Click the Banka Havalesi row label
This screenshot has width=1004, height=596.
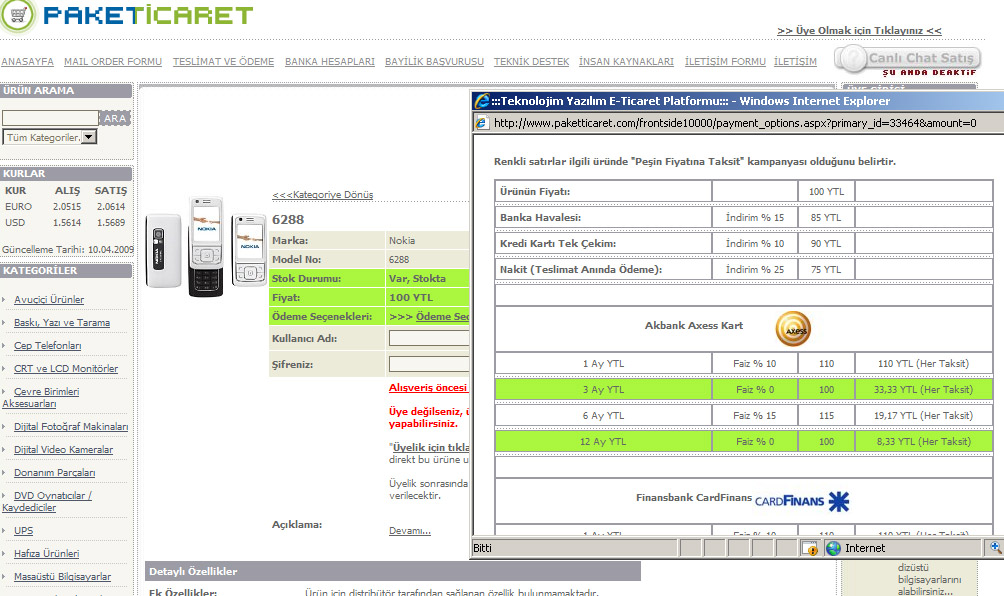click(x=540, y=218)
